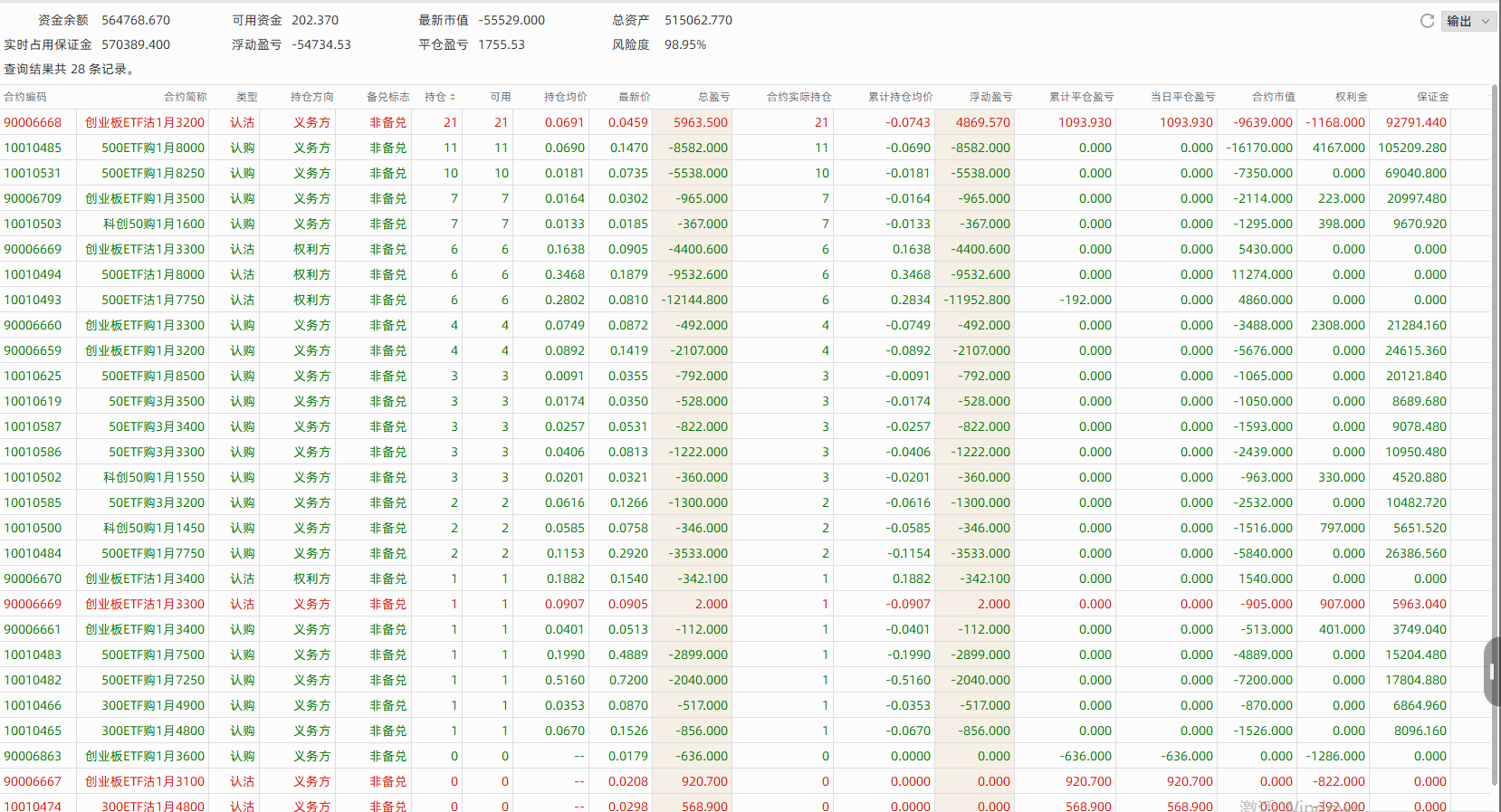Click the 浮动盈亏 column header
This screenshot has height=812, width=1501.
pyautogui.click(x=990, y=97)
